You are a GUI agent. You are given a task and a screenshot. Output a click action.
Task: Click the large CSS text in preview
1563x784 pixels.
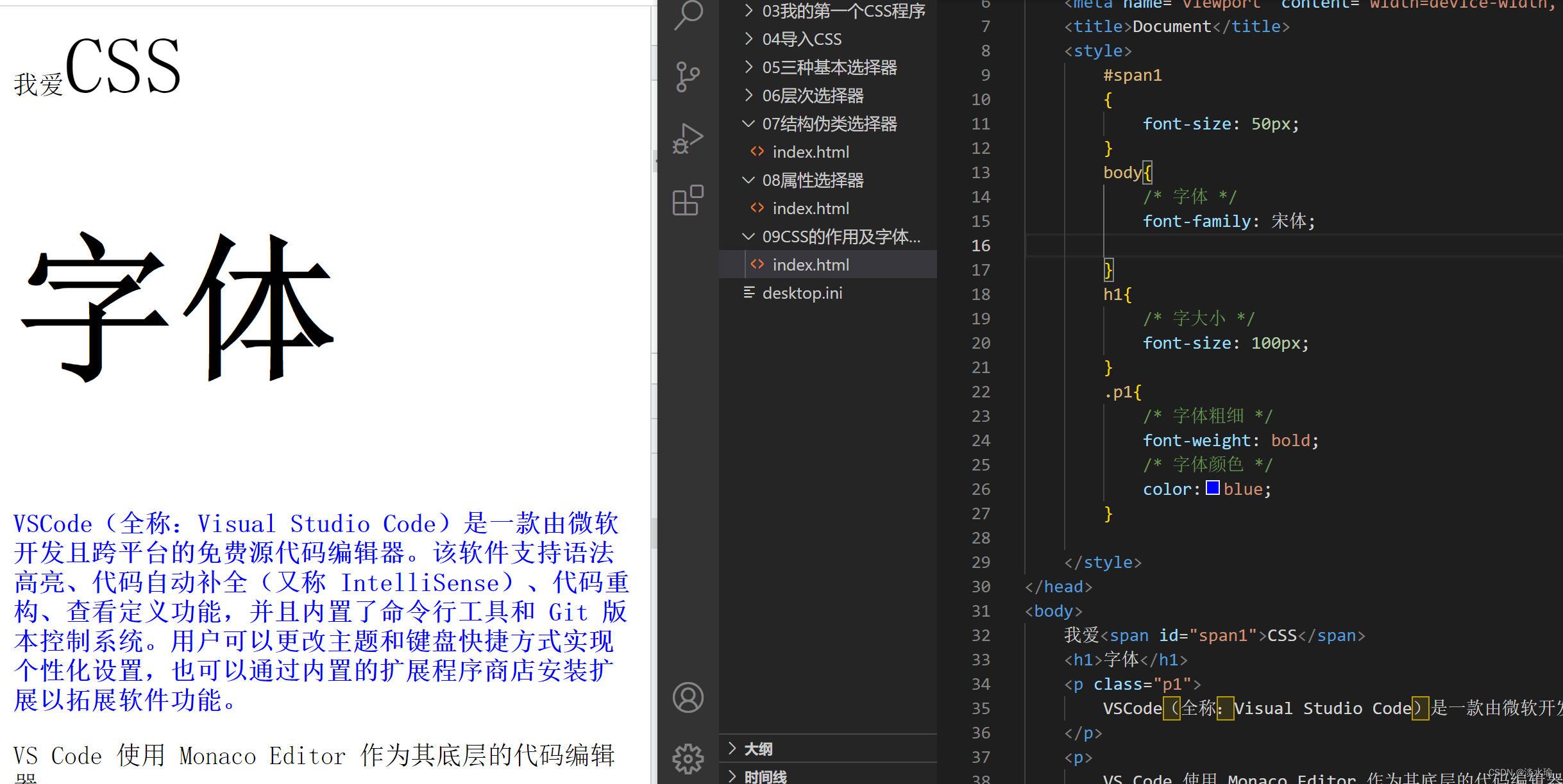(x=123, y=66)
